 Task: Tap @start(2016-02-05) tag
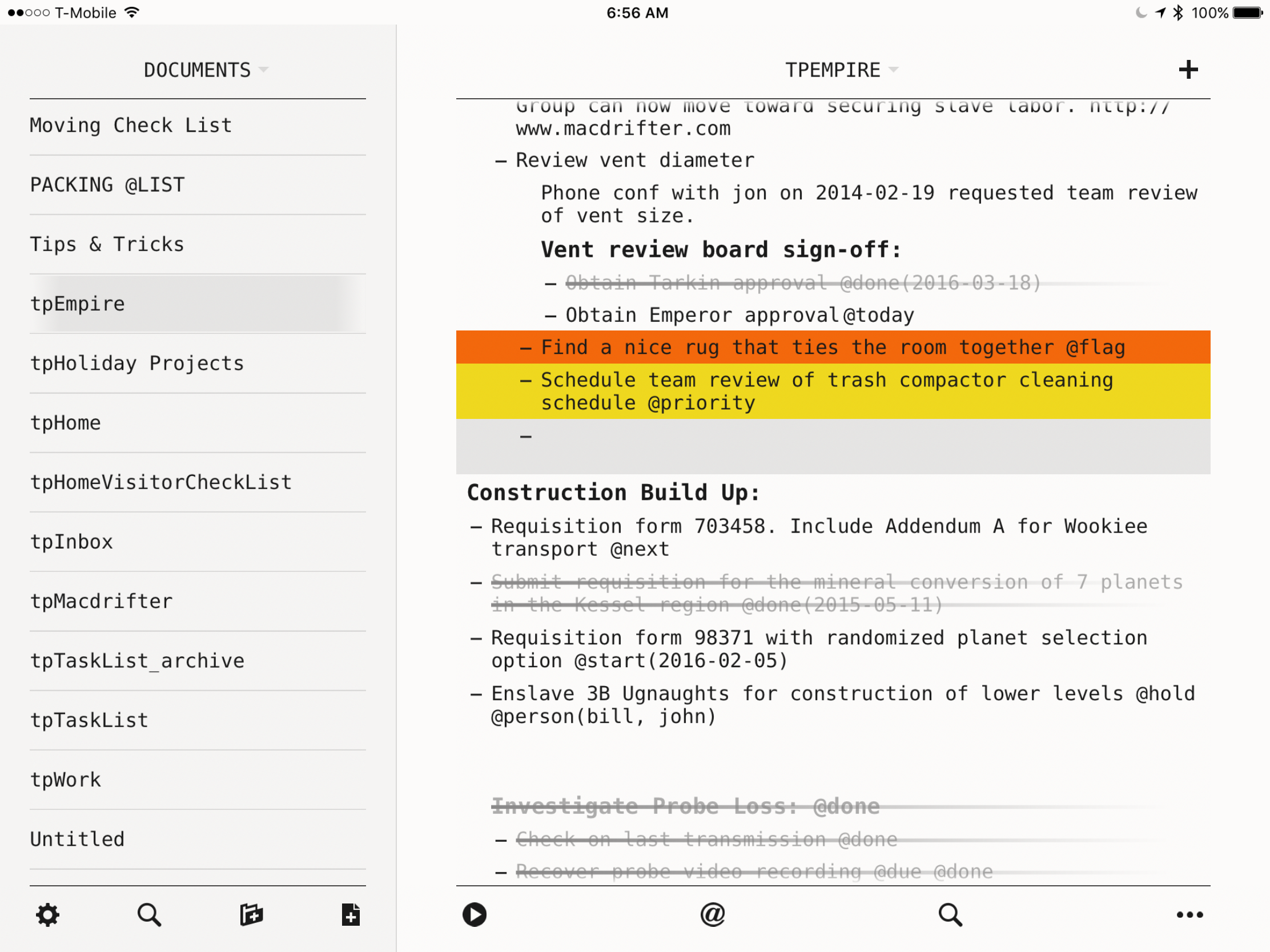click(681, 661)
